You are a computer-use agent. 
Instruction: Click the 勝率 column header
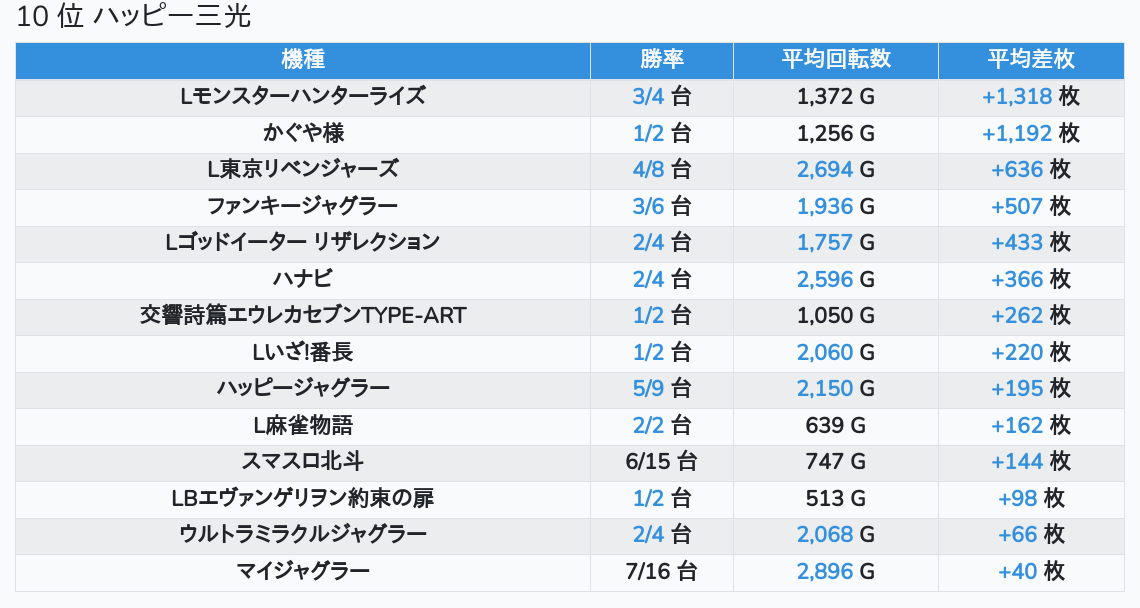click(661, 60)
